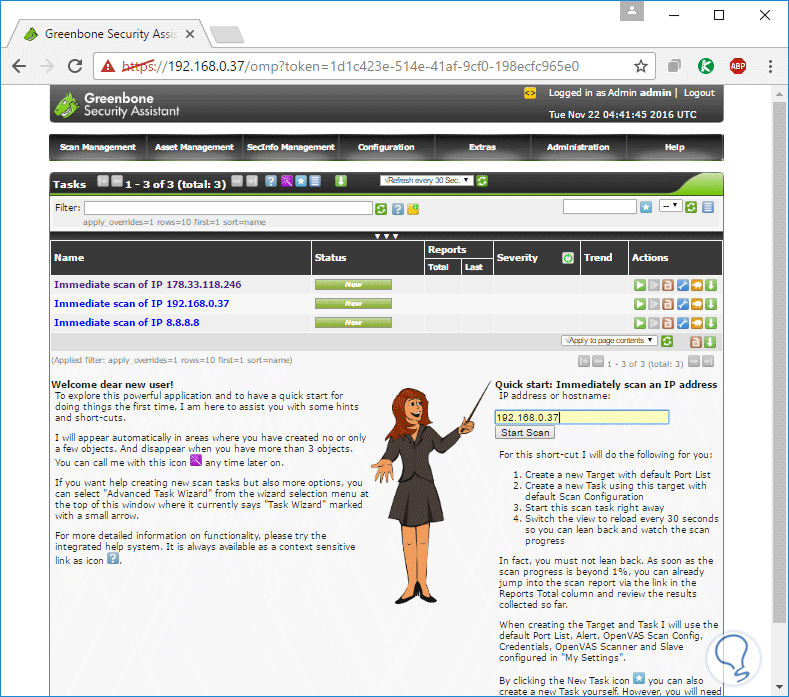Click New status bar for 178.33.118.246
Viewport: 789px width, 697px height.
[353, 285]
